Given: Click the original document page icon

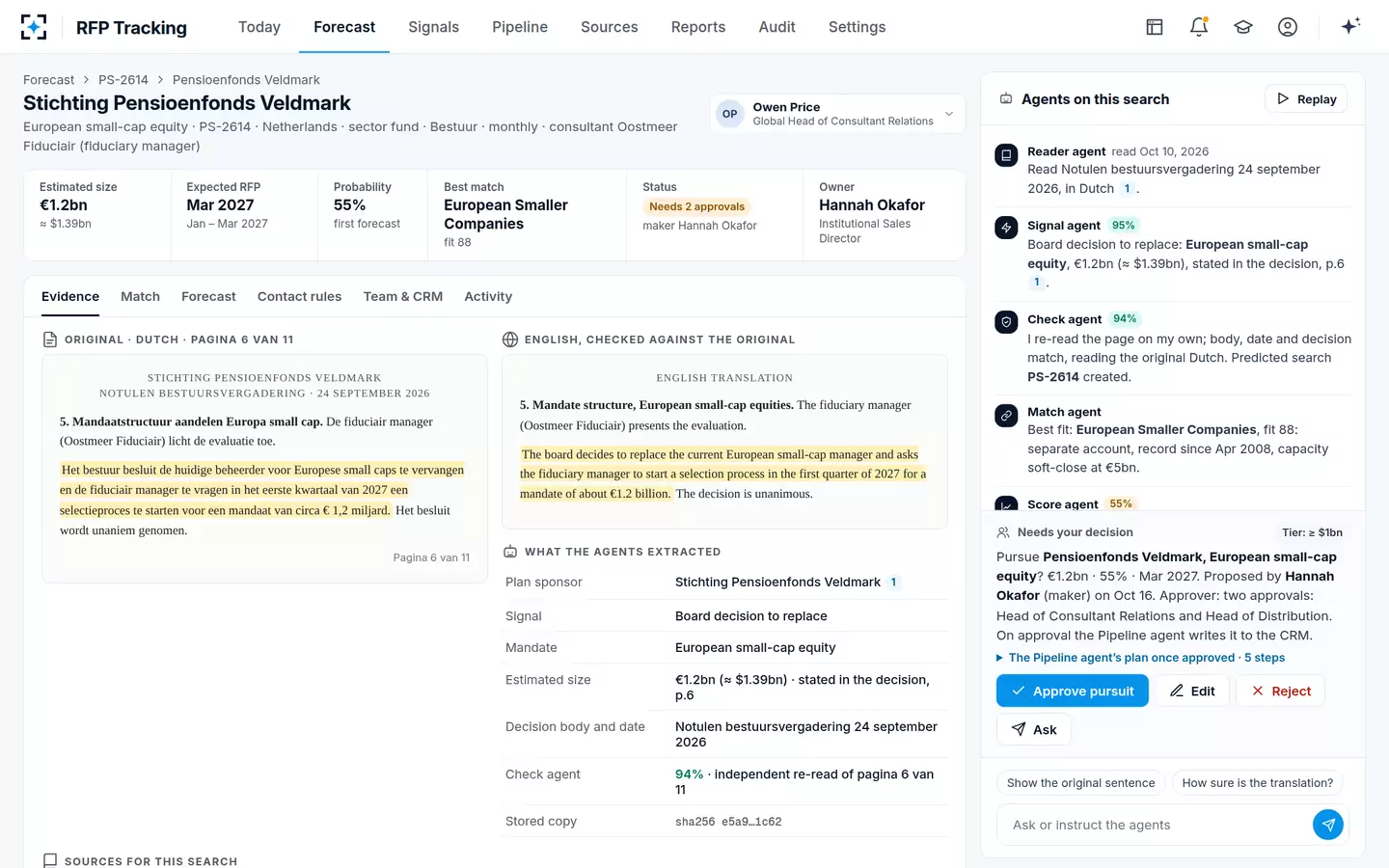Looking at the screenshot, I should coord(50,339).
